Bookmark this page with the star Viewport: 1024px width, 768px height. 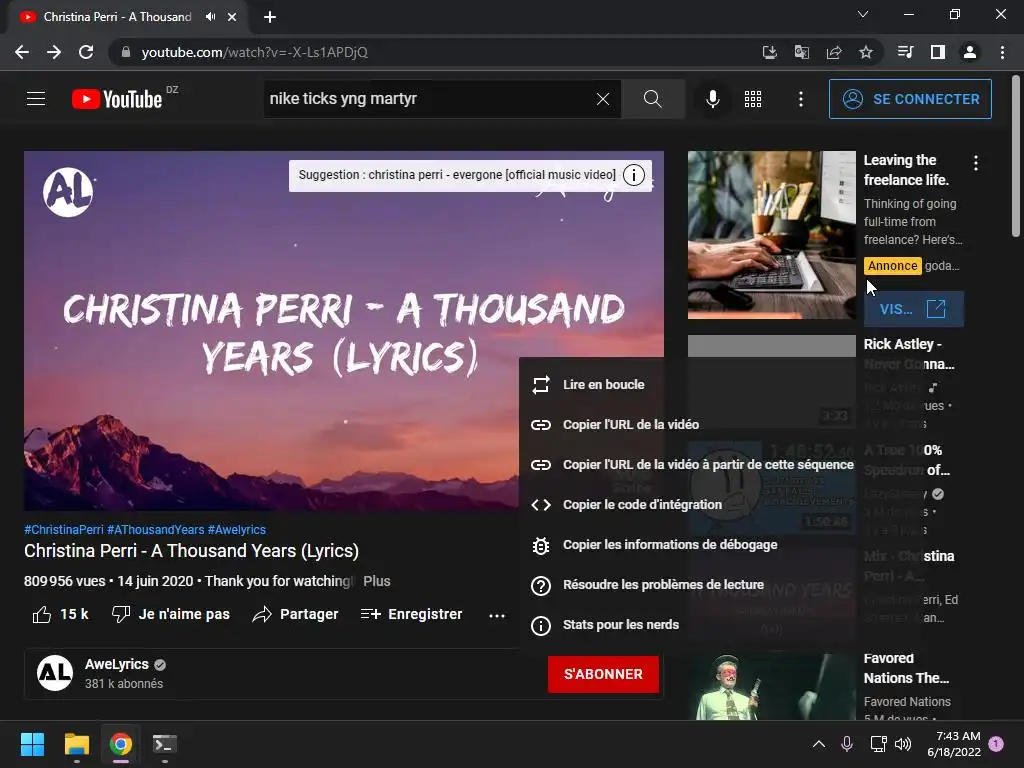click(866, 52)
